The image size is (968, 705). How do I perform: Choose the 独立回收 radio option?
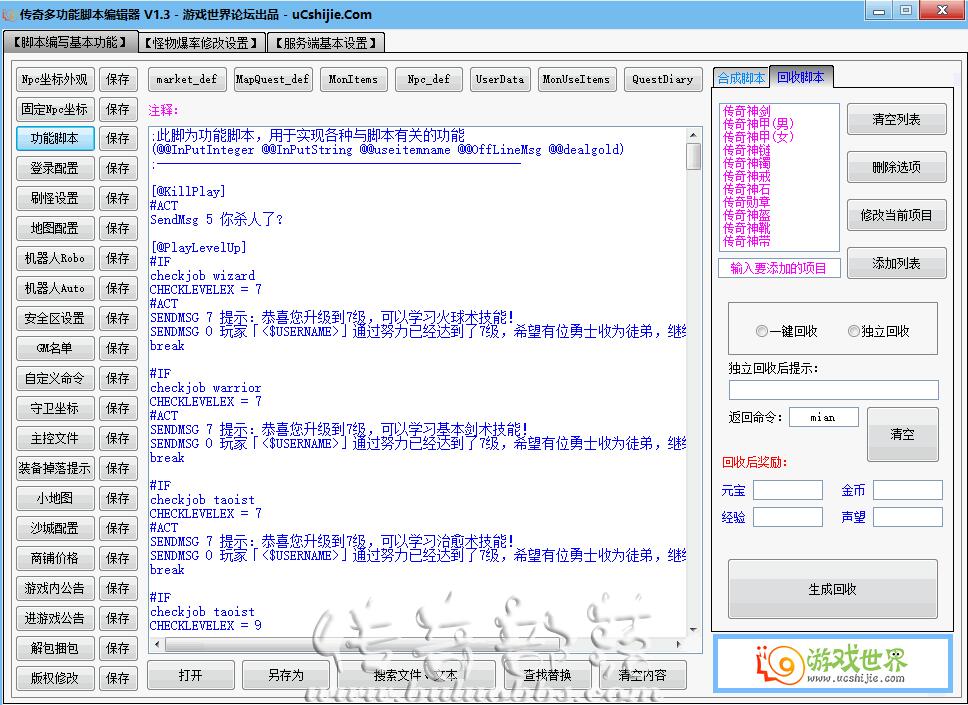[879, 332]
